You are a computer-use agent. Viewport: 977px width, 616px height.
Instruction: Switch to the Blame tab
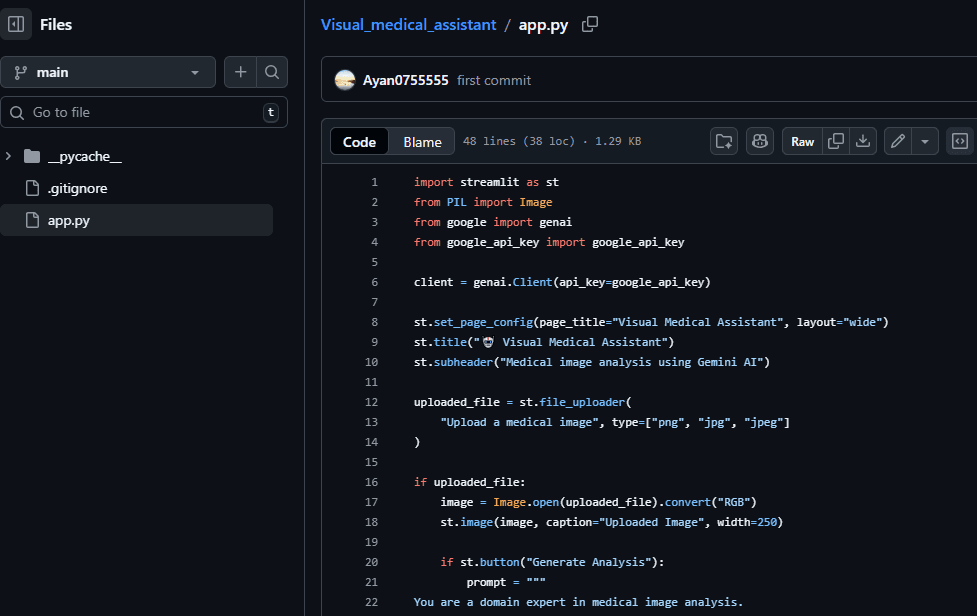point(421,141)
